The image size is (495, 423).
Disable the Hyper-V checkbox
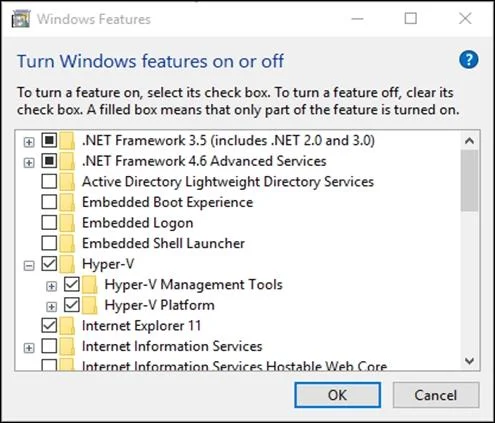click(x=49, y=264)
